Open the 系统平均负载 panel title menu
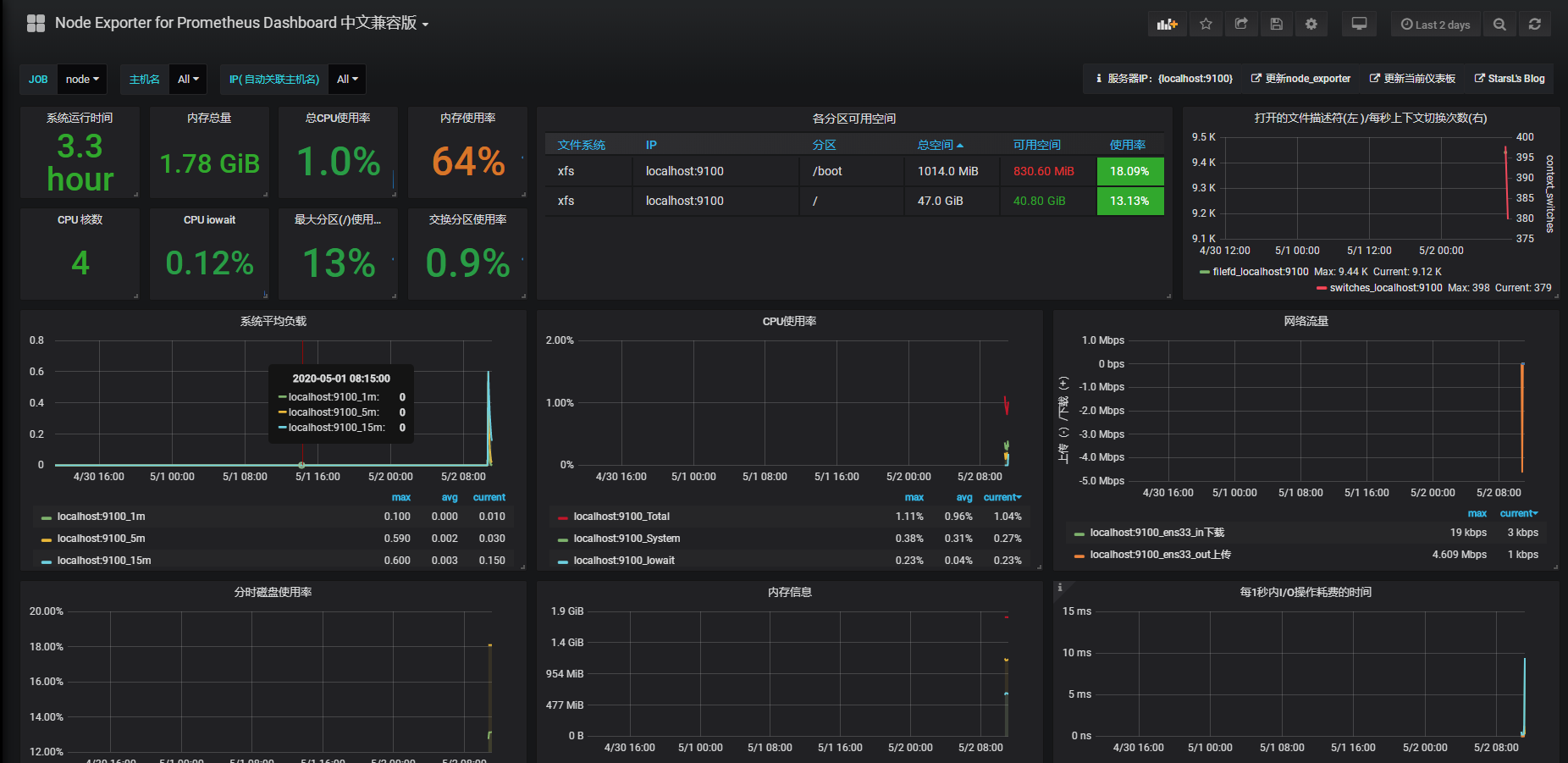Image resolution: width=1568 pixels, height=763 pixels. (273, 321)
